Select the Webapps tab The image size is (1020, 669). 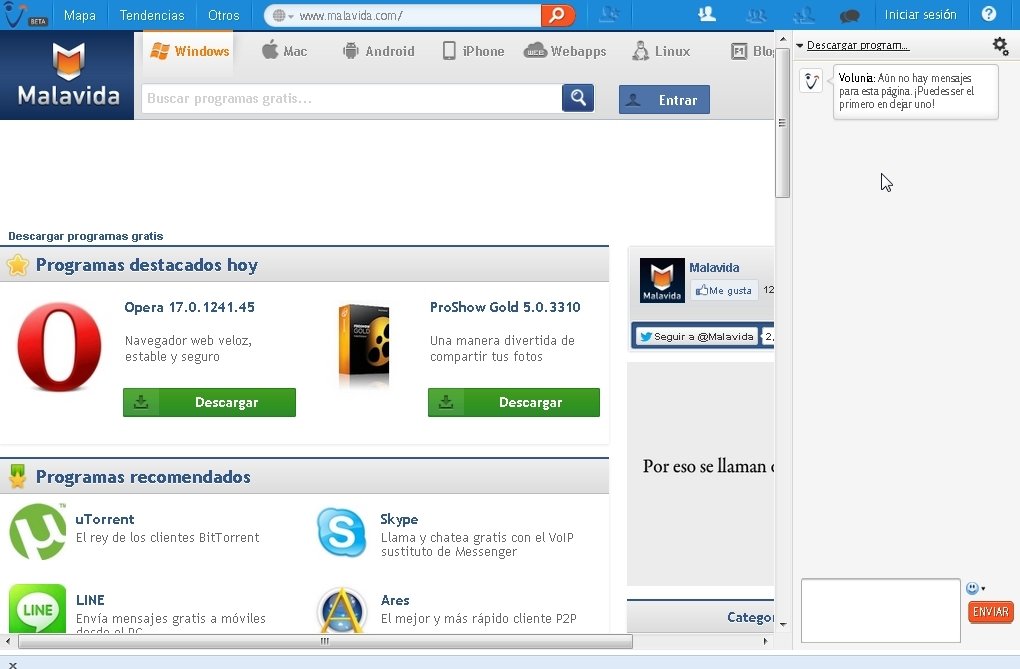(565, 51)
